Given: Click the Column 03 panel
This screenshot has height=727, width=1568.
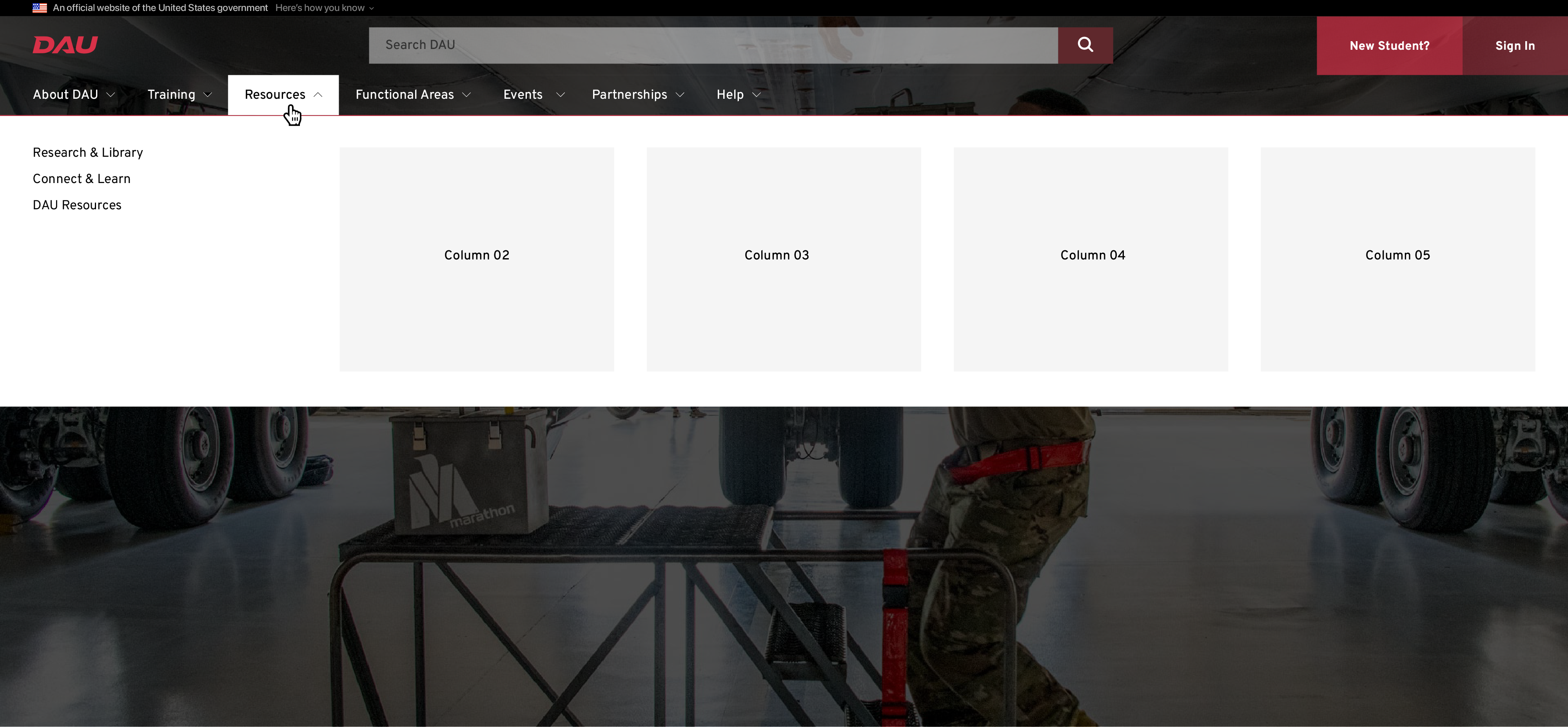Looking at the screenshot, I should [x=783, y=259].
